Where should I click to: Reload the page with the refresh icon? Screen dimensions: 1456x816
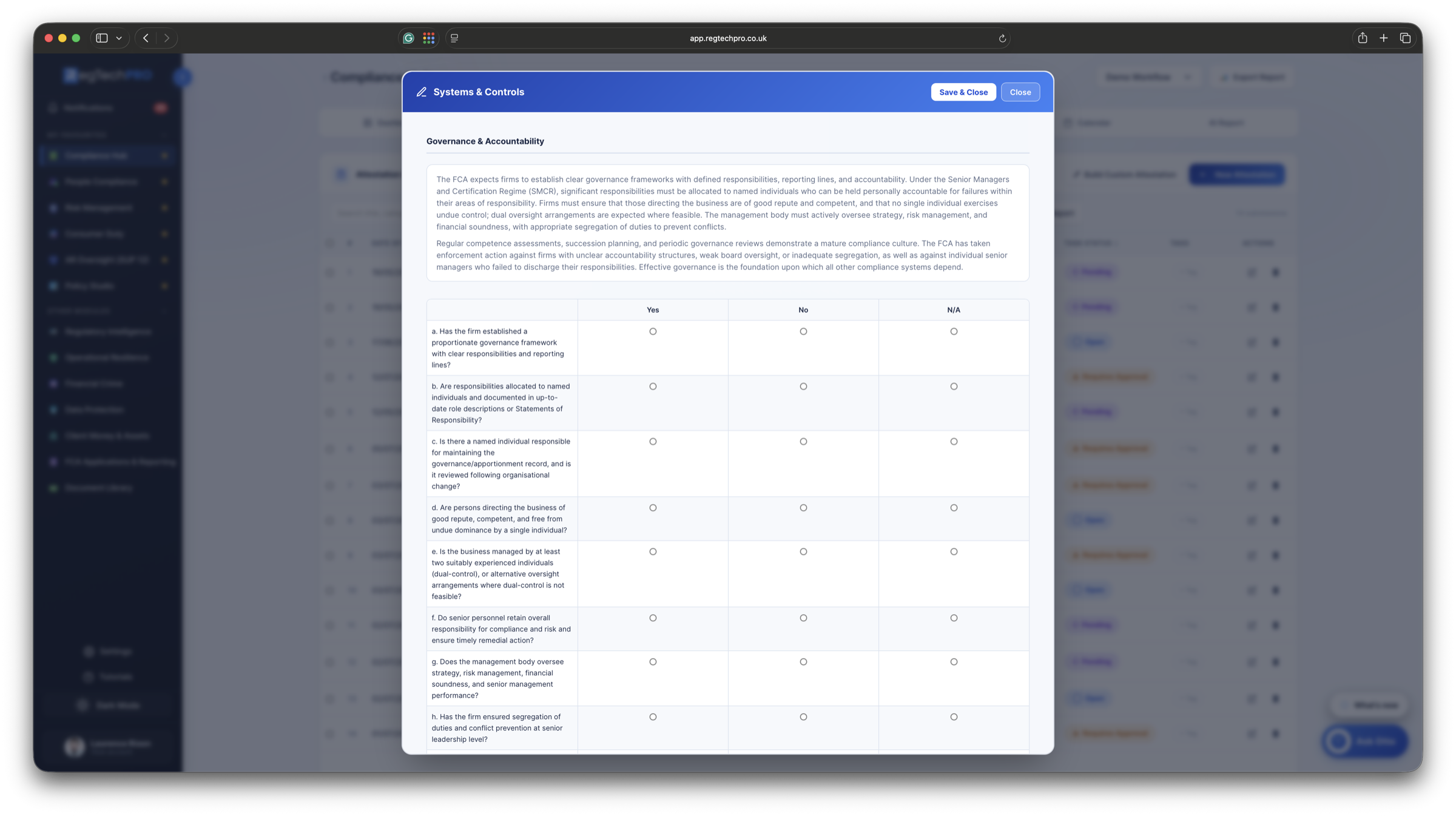click(x=1002, y=38)
